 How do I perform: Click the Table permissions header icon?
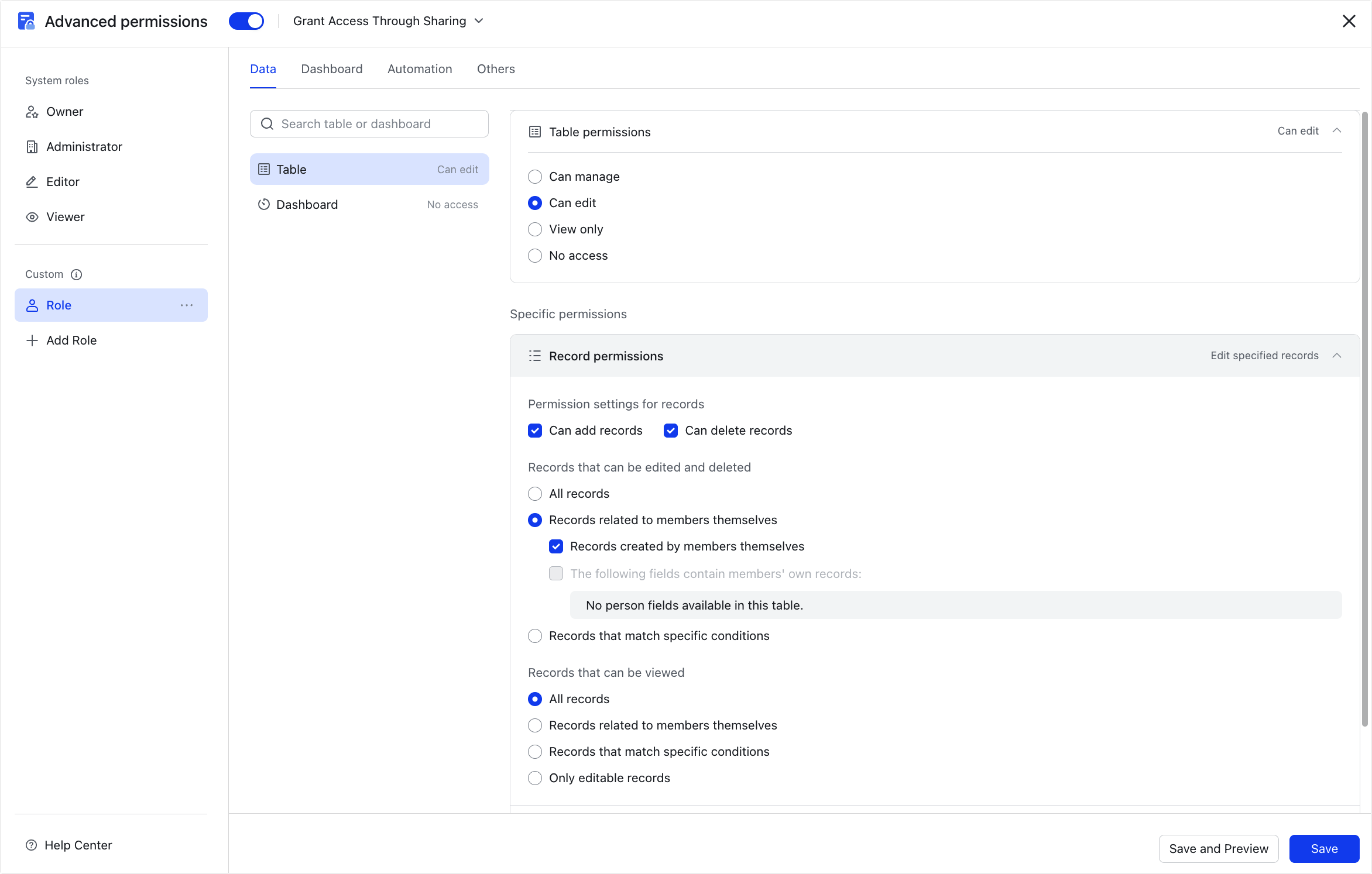535,132
